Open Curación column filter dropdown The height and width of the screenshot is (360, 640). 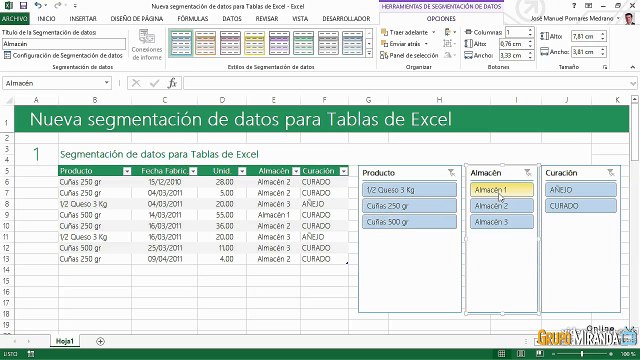point(344,171)
